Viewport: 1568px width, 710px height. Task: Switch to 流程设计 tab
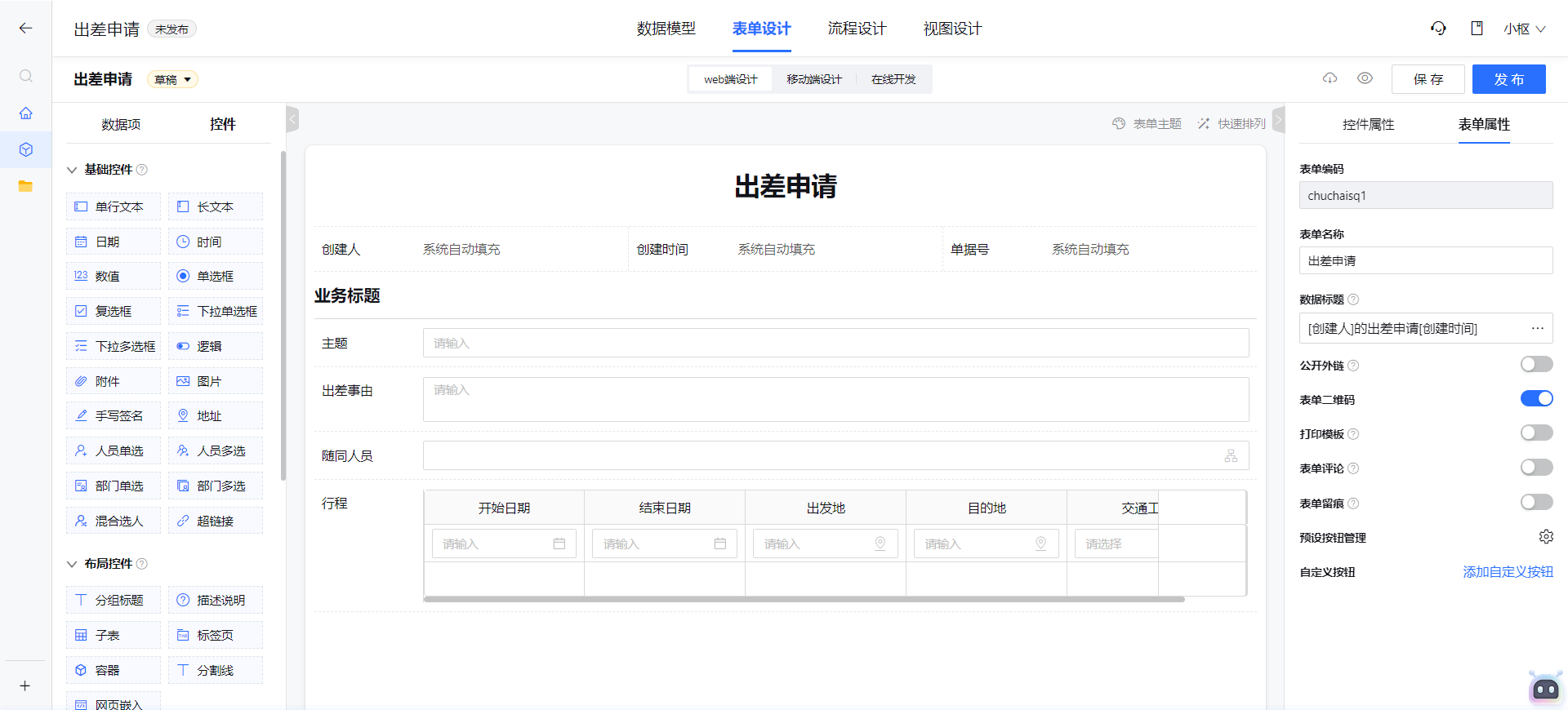pyautogui.click(x=857, y=29)
